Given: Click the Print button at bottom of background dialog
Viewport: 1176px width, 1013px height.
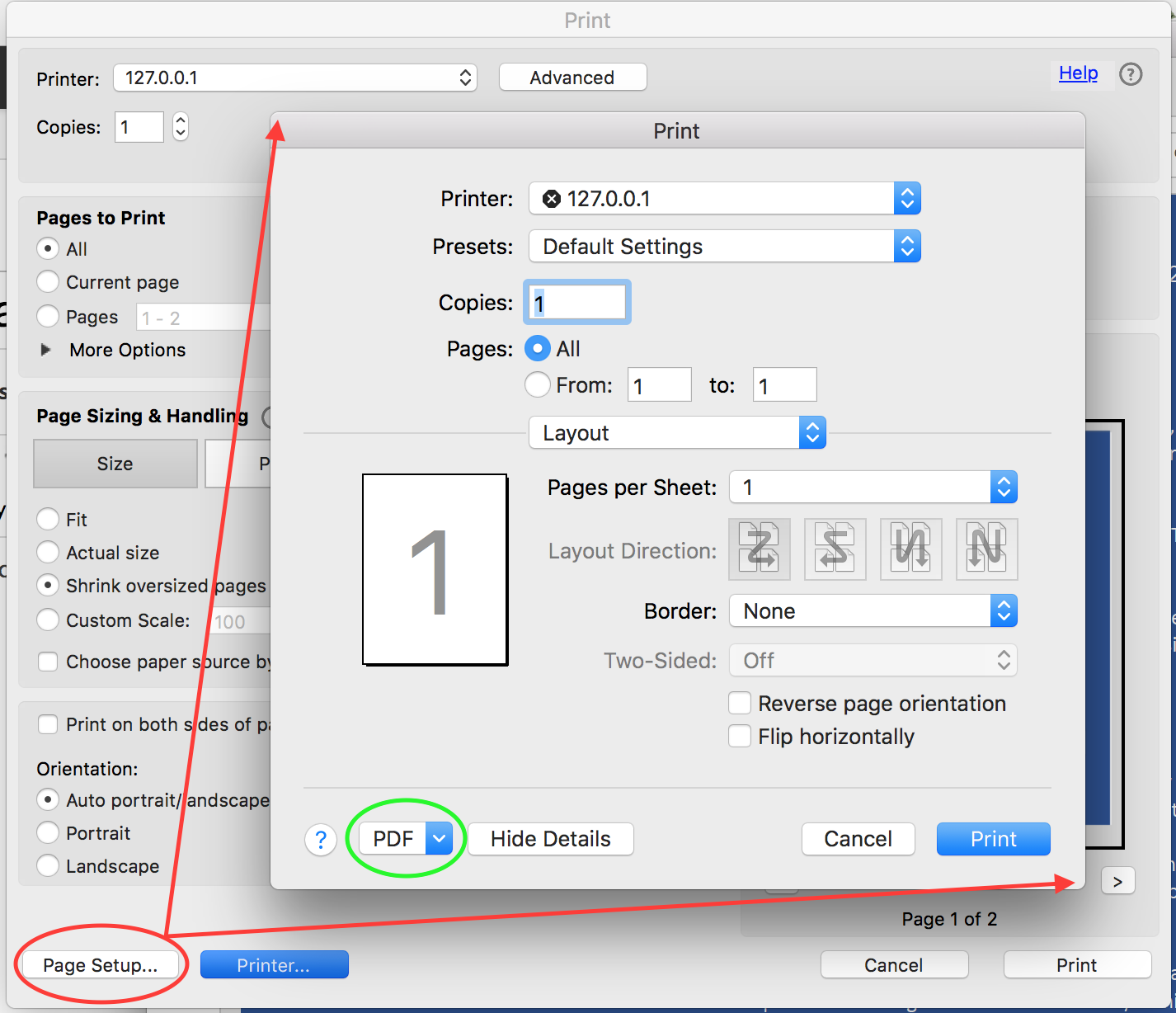Looking at the screenshot, I should tap(1077, 965).
